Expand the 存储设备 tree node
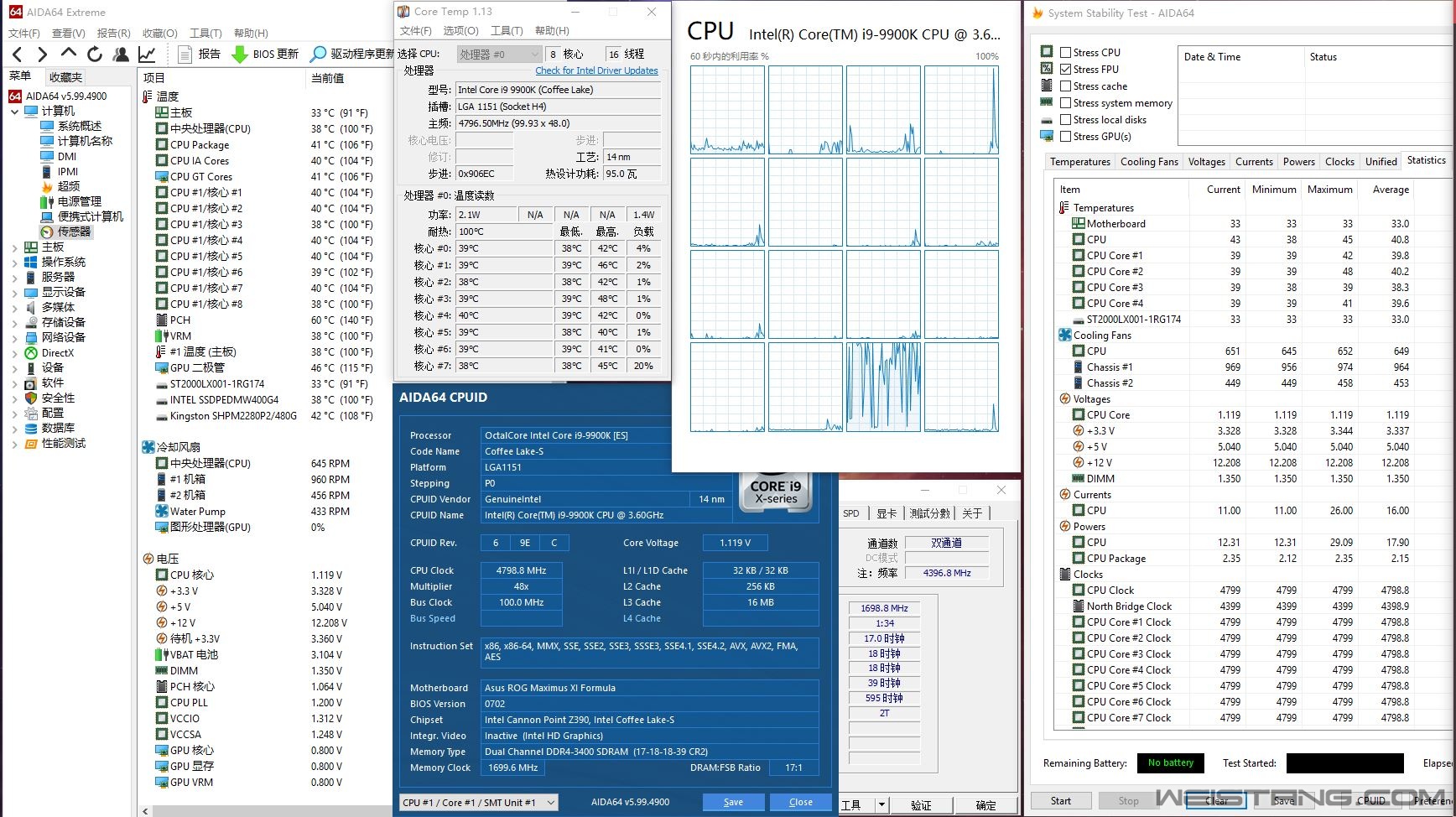Screen dimensions: 1456x817 (14, 323)
